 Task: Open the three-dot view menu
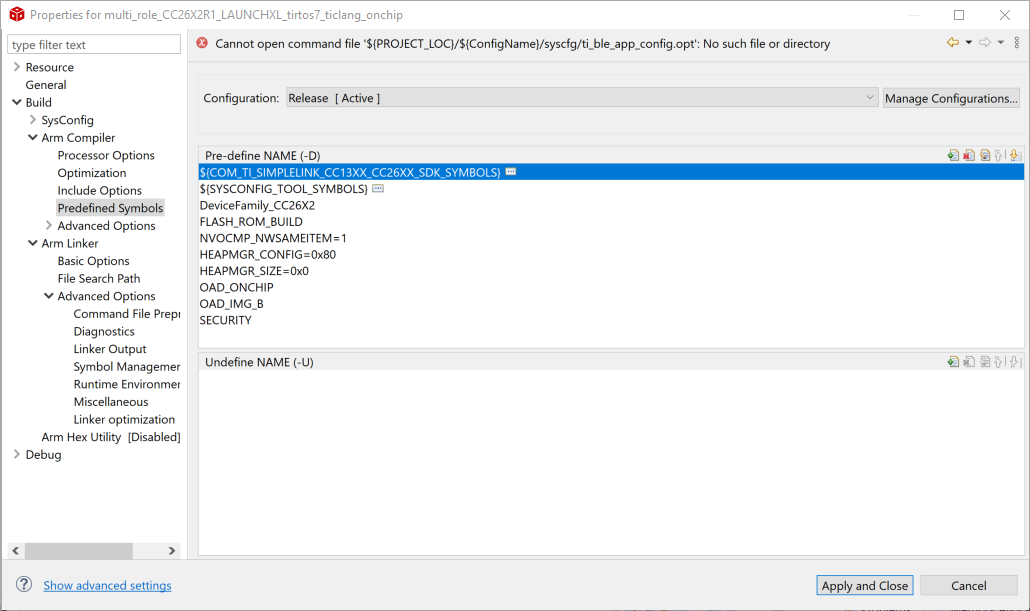tap(1017, 42)
